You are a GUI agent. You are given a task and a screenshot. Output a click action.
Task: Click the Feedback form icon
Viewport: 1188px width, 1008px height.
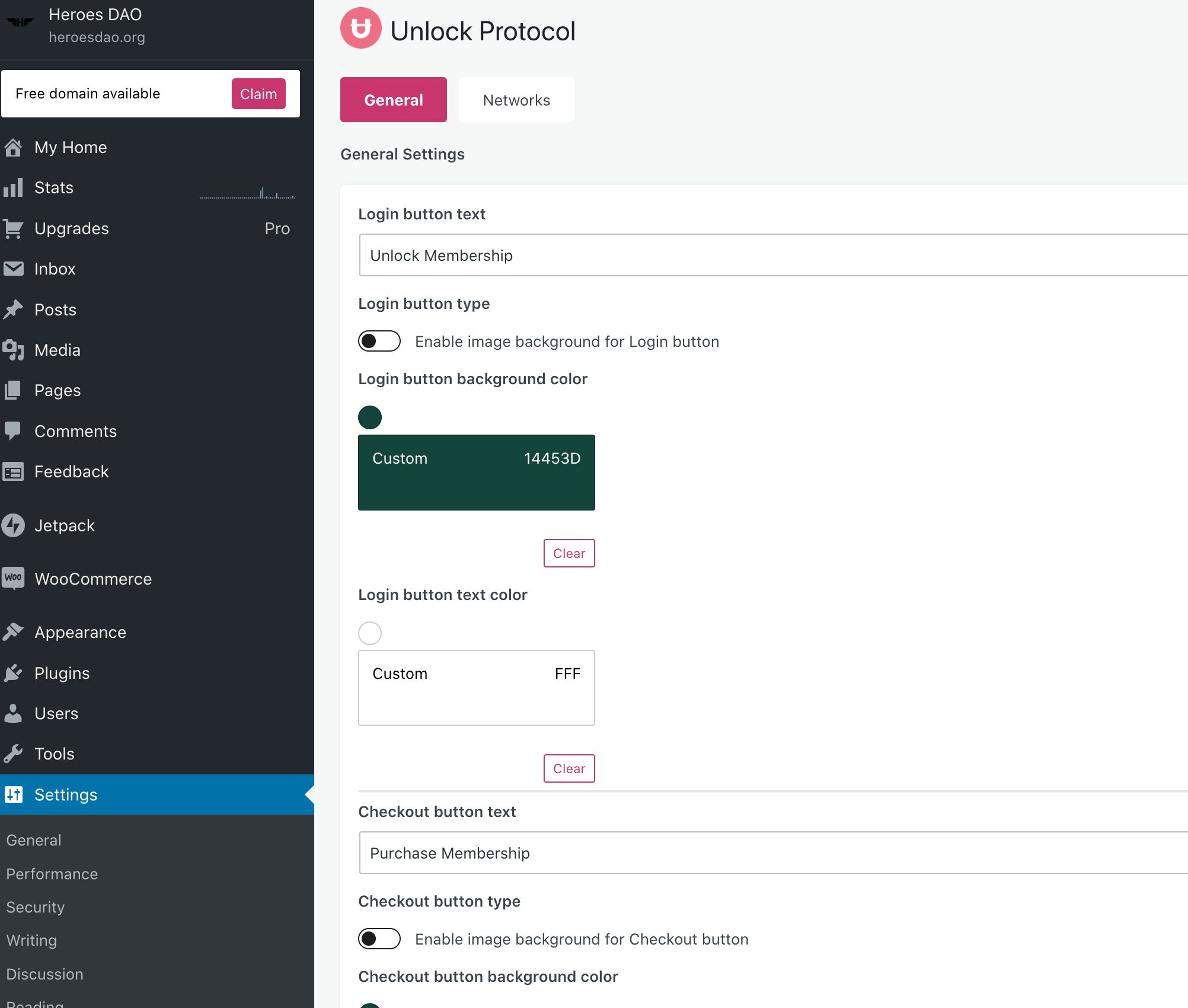(x=13, y=471)
